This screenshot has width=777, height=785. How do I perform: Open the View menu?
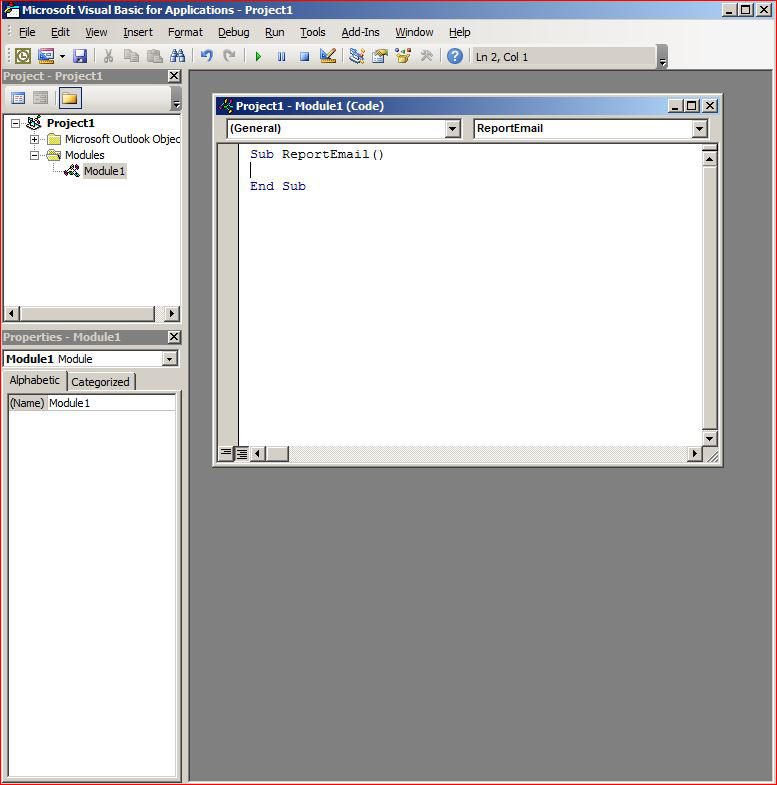[x=96, y=32]
